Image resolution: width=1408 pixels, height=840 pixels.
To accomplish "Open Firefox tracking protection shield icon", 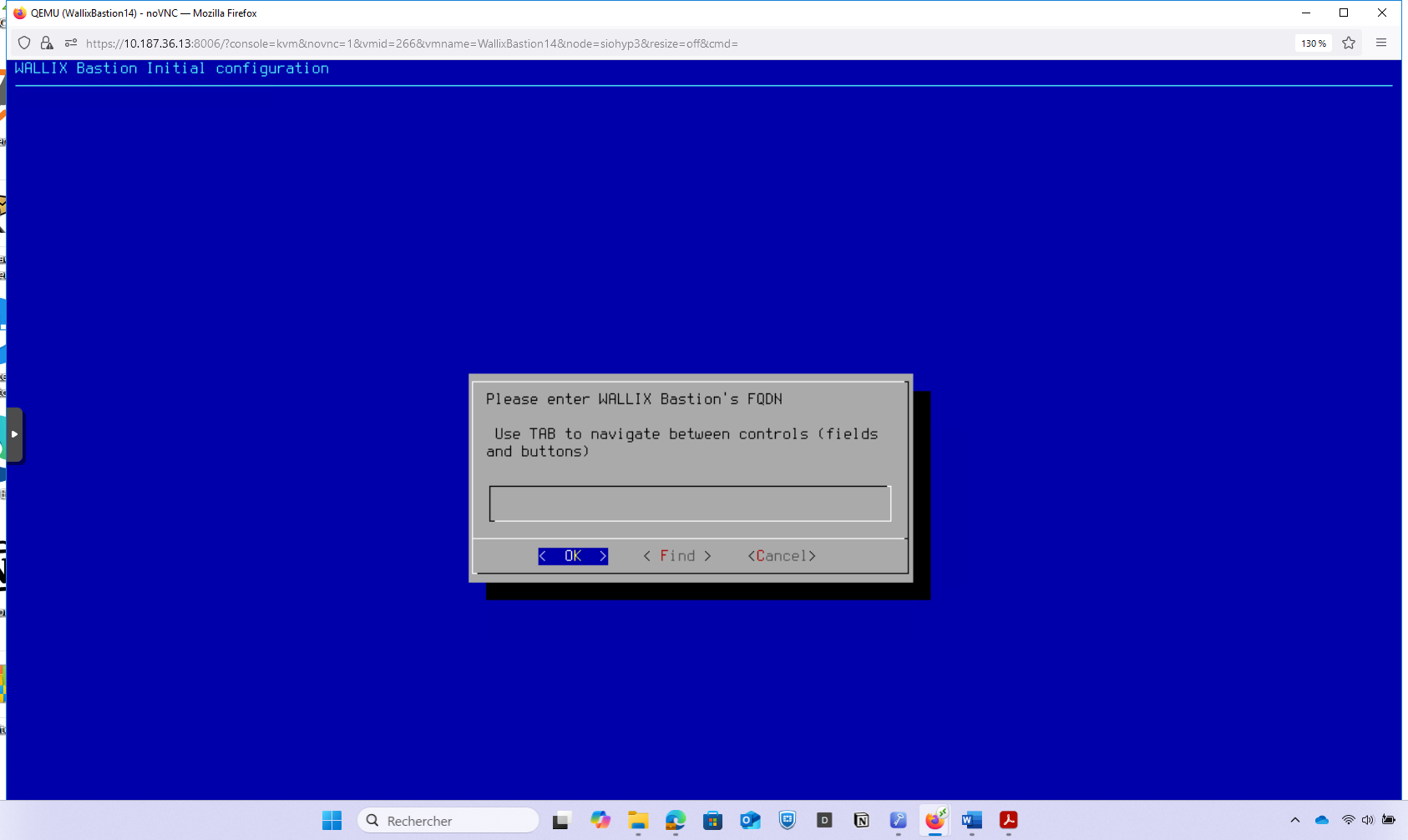I will coord(24,43).
